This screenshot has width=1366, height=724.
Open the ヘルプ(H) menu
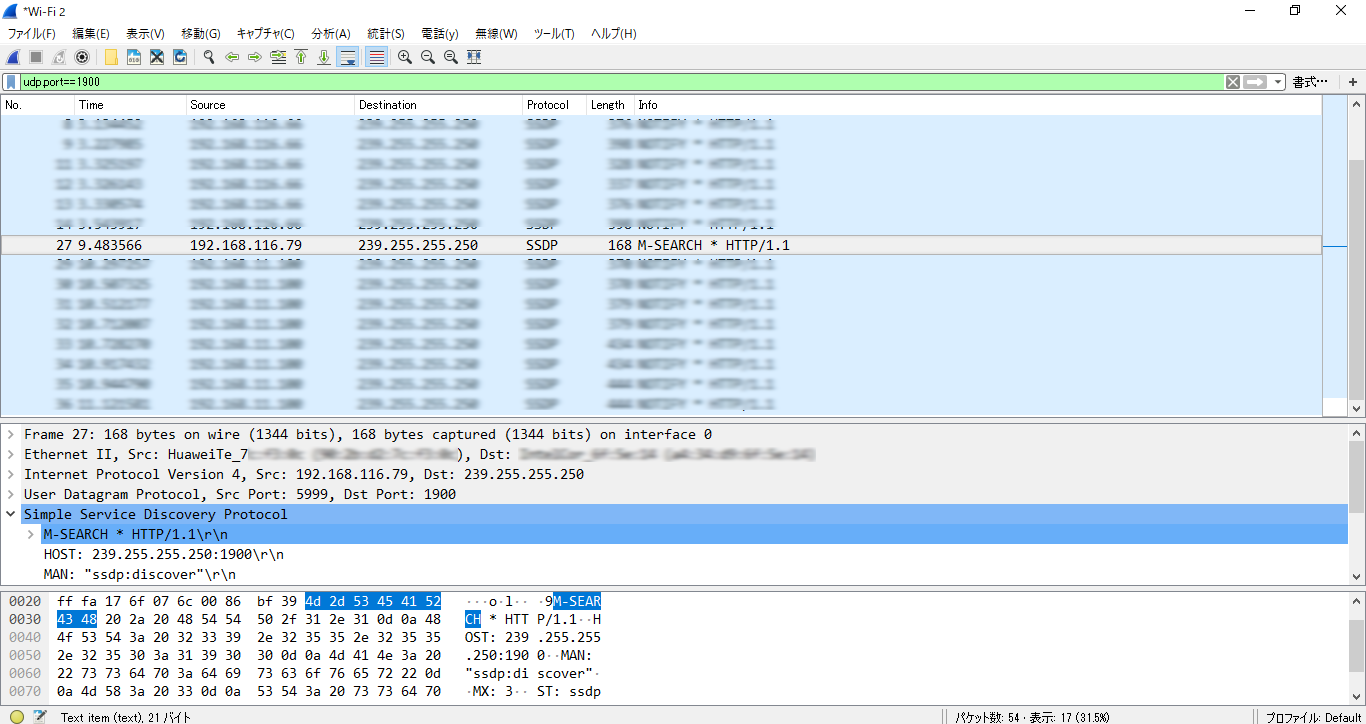click(614, 34)
